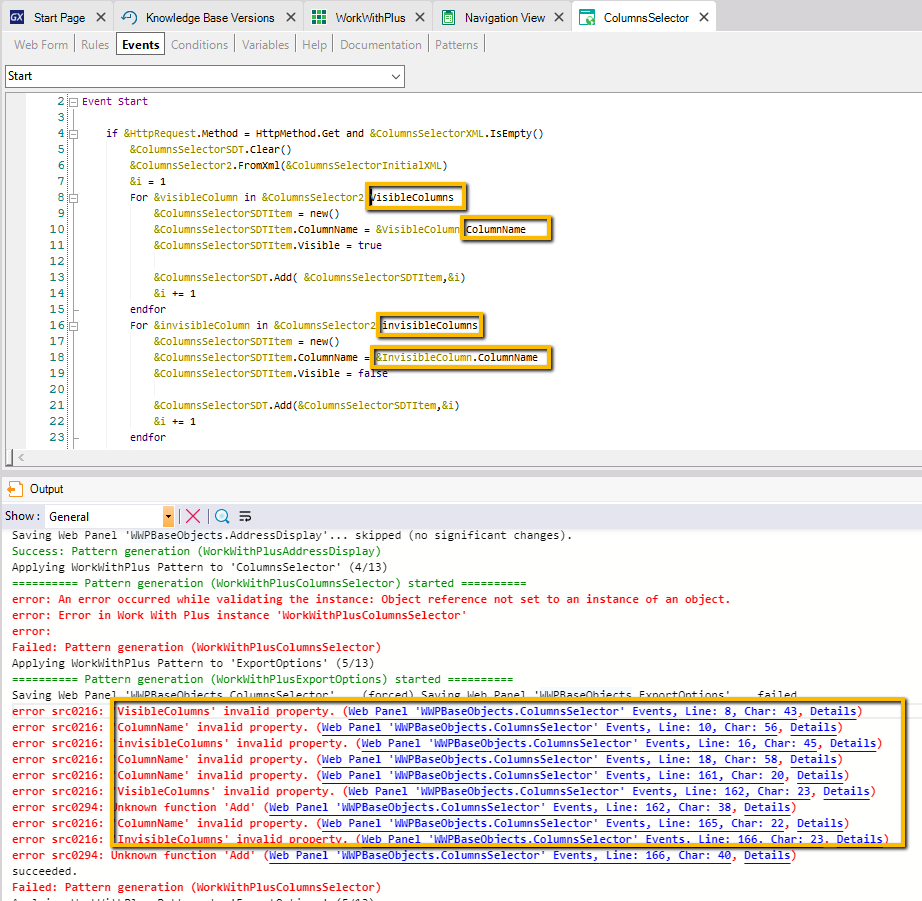Click the GX Start Page icon
This screenshot has height=901, width=922.
17,17
